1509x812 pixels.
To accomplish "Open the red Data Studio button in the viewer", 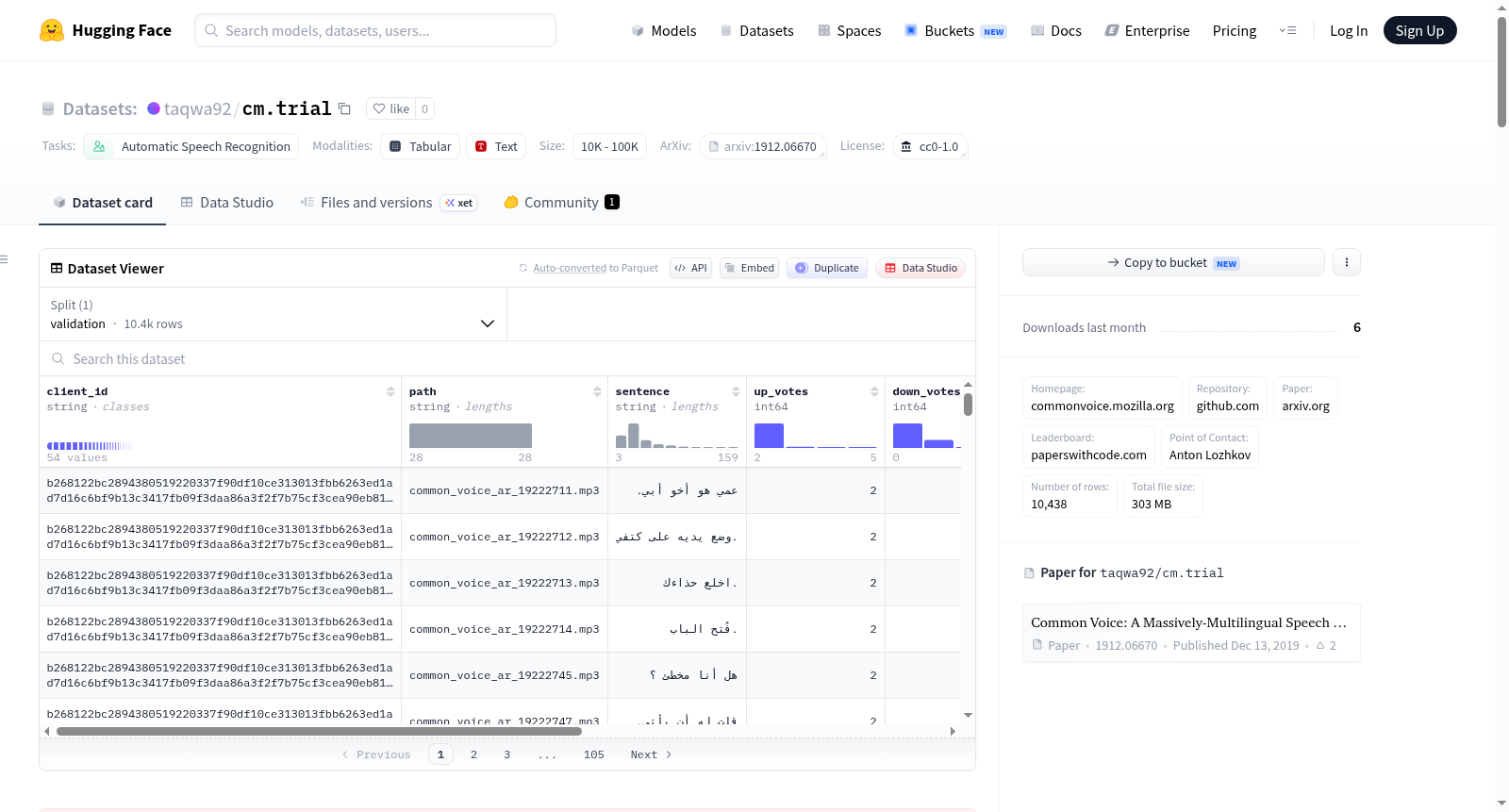I will 920,268.
